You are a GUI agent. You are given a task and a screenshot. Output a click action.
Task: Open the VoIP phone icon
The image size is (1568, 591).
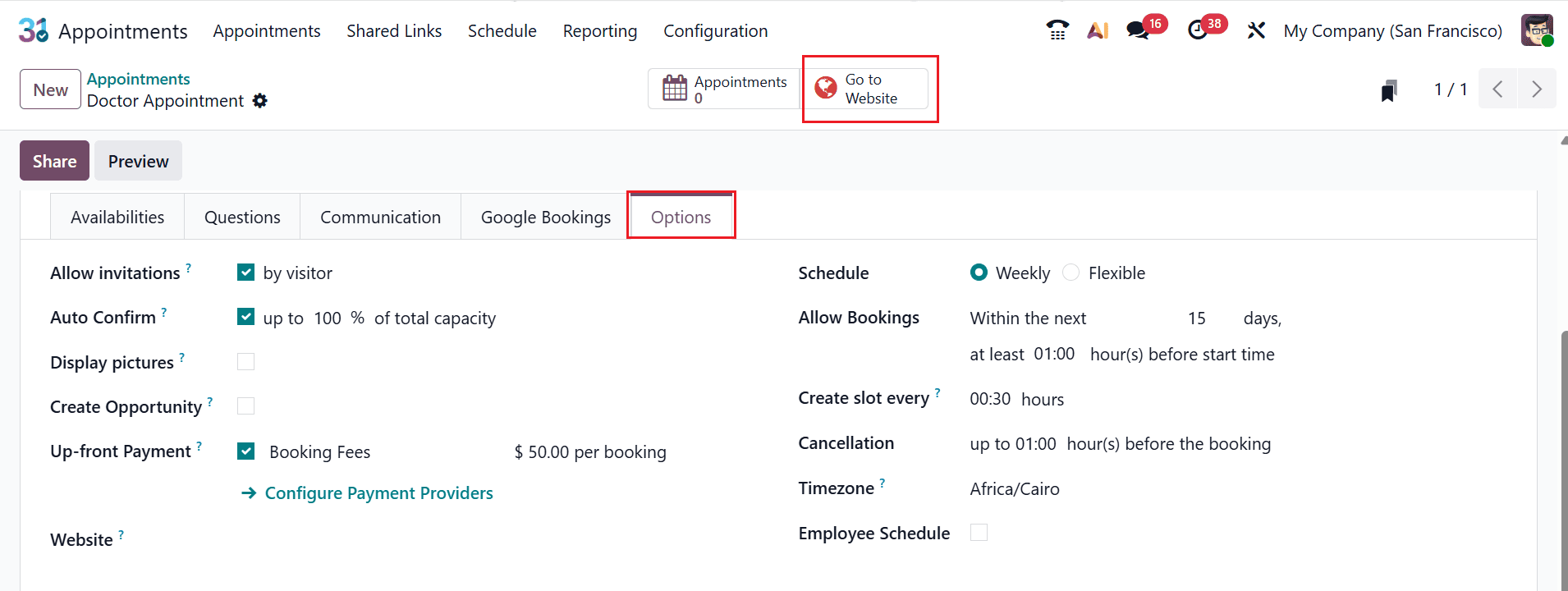pyautogui.click(x=1057, y=30)
